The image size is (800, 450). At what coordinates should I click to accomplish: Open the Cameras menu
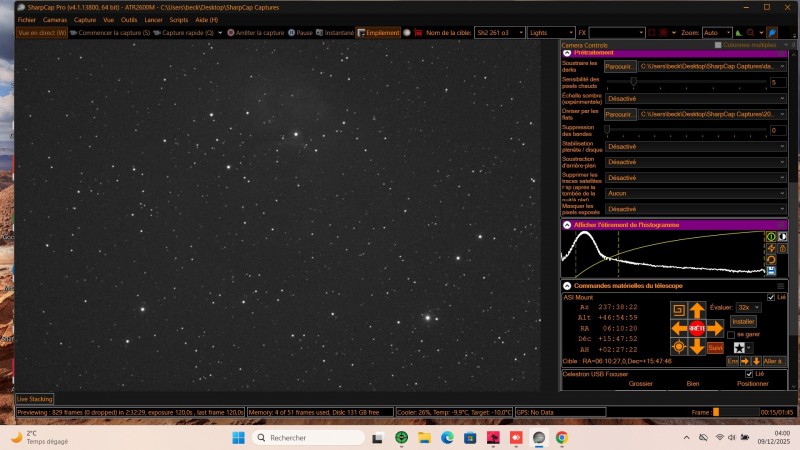pos(55,19)
